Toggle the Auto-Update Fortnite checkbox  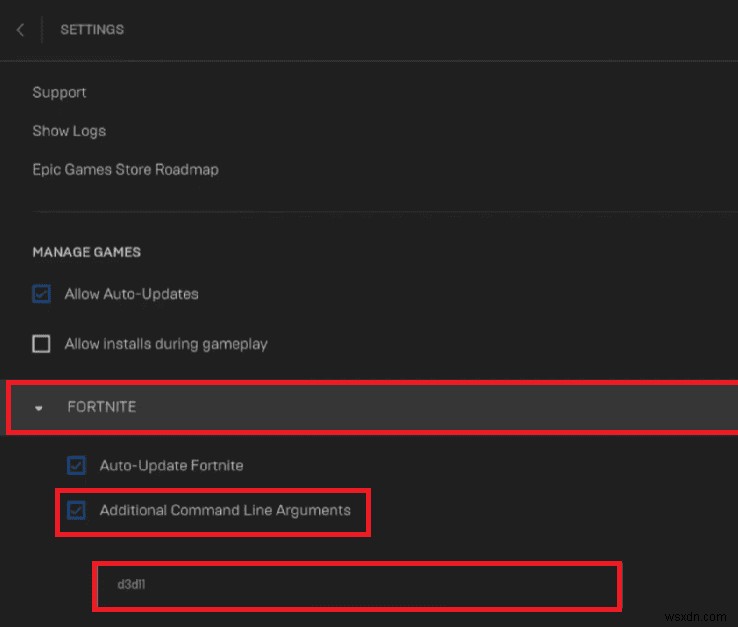[x=76, y=465]
